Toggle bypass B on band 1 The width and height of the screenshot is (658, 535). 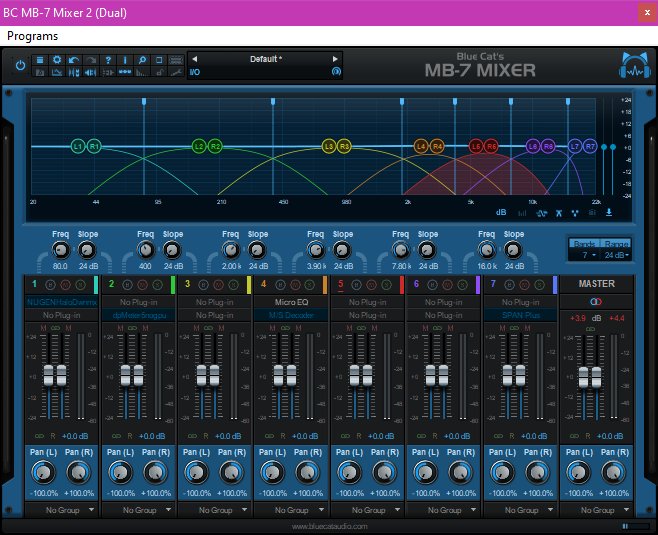50,285
